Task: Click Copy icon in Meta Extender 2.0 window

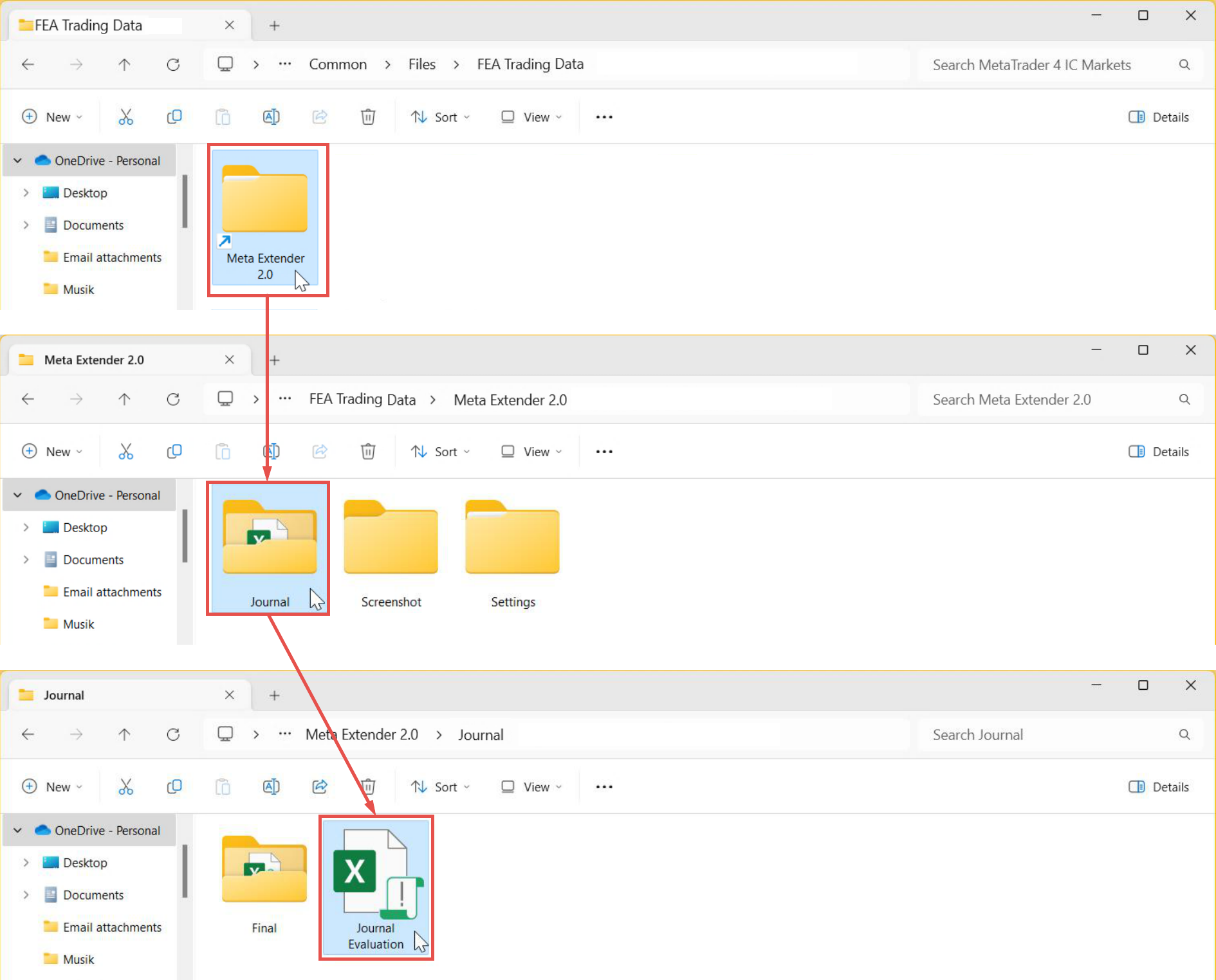Action: 174,451
